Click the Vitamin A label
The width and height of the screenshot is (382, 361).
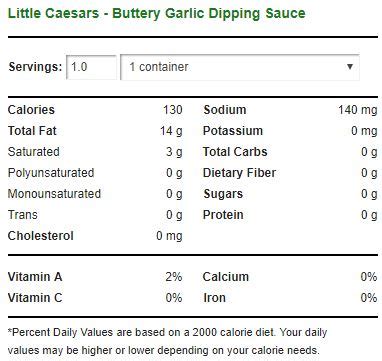click(x=35, y=277)
